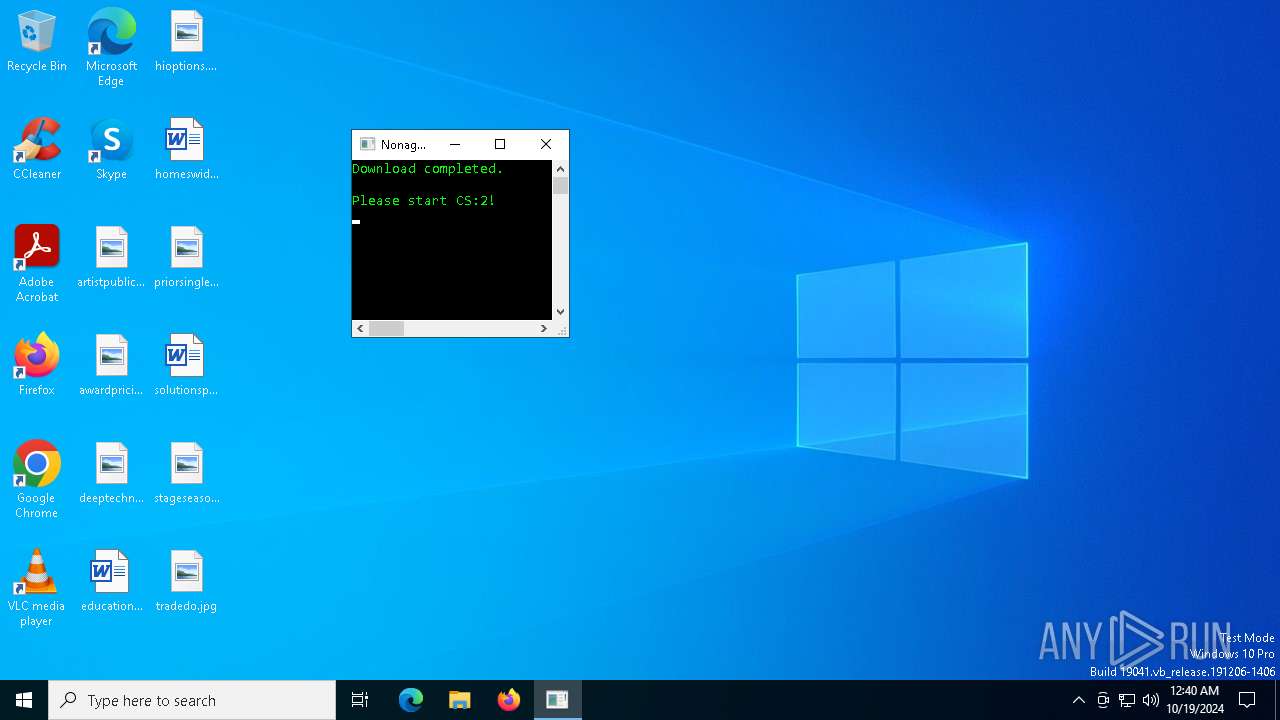Select the deeptechn image file

coord(111,474)
